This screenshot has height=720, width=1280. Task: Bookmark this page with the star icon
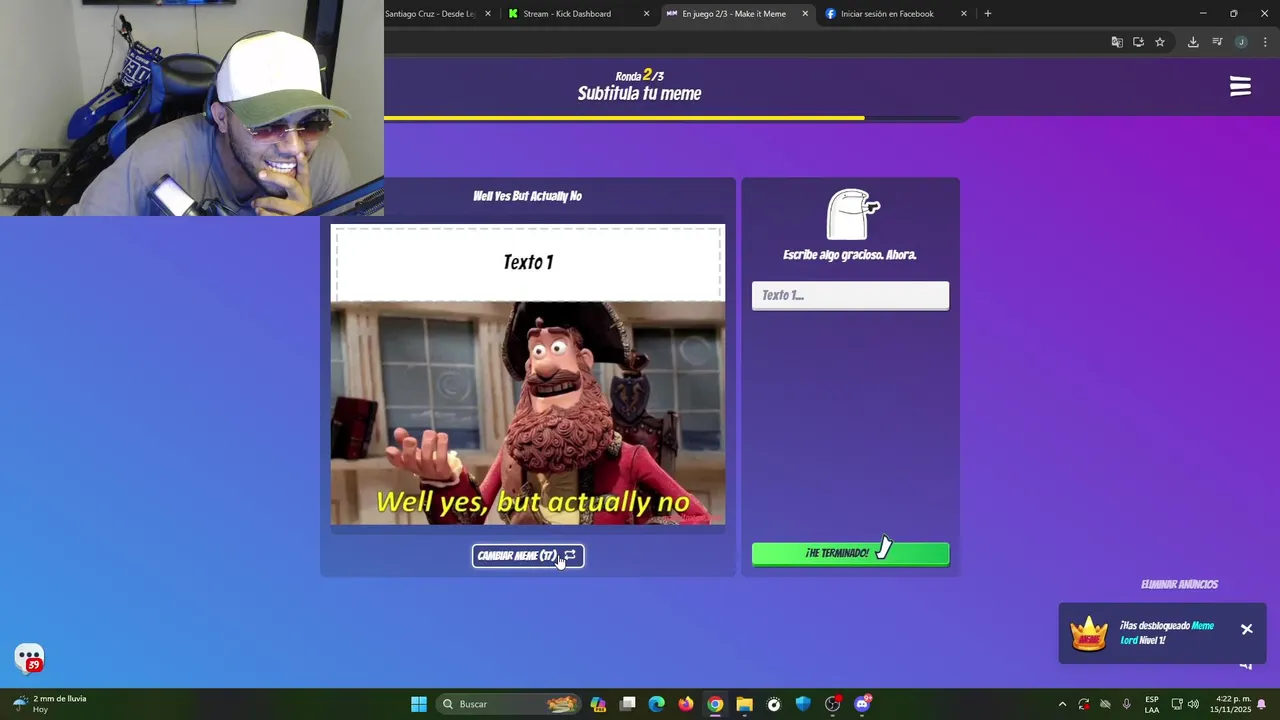point(1160,42)
